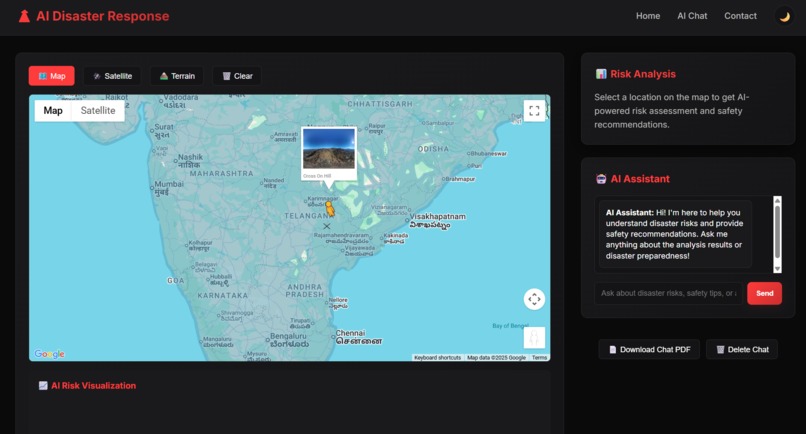Focus the disaster risks question input
This screenshot has width=806, height=434.
pyautogui.click(x=668, y=293)
